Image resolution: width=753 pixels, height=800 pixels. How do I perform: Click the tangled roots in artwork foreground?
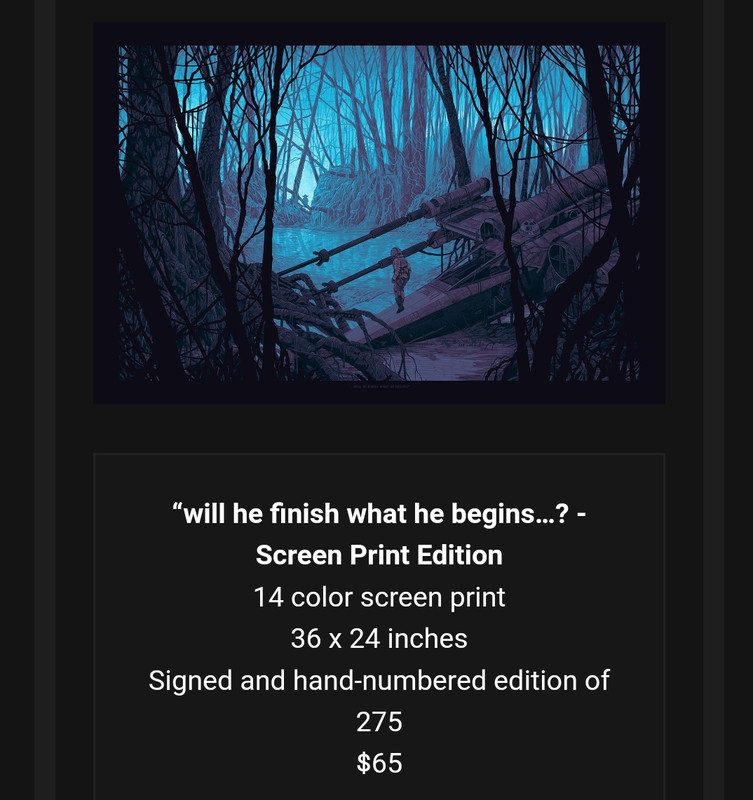pos(316,327)
